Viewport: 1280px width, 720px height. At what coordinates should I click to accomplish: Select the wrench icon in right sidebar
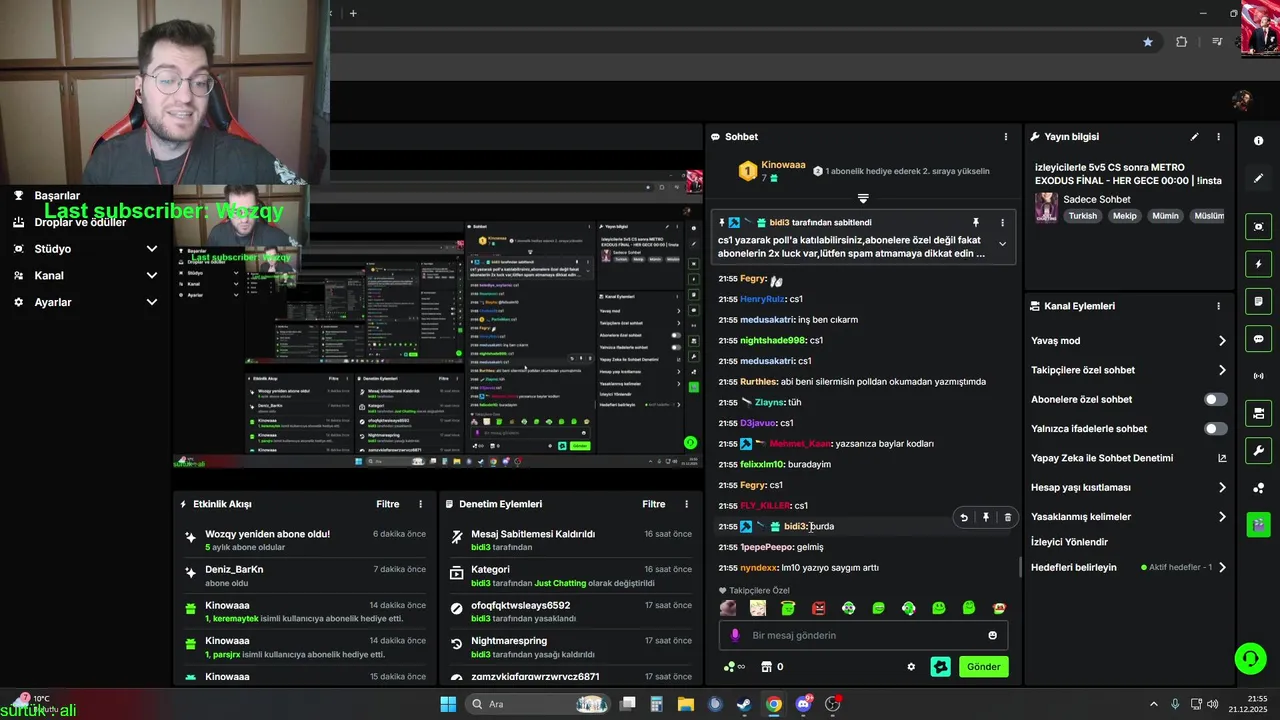coord(1258,450)
